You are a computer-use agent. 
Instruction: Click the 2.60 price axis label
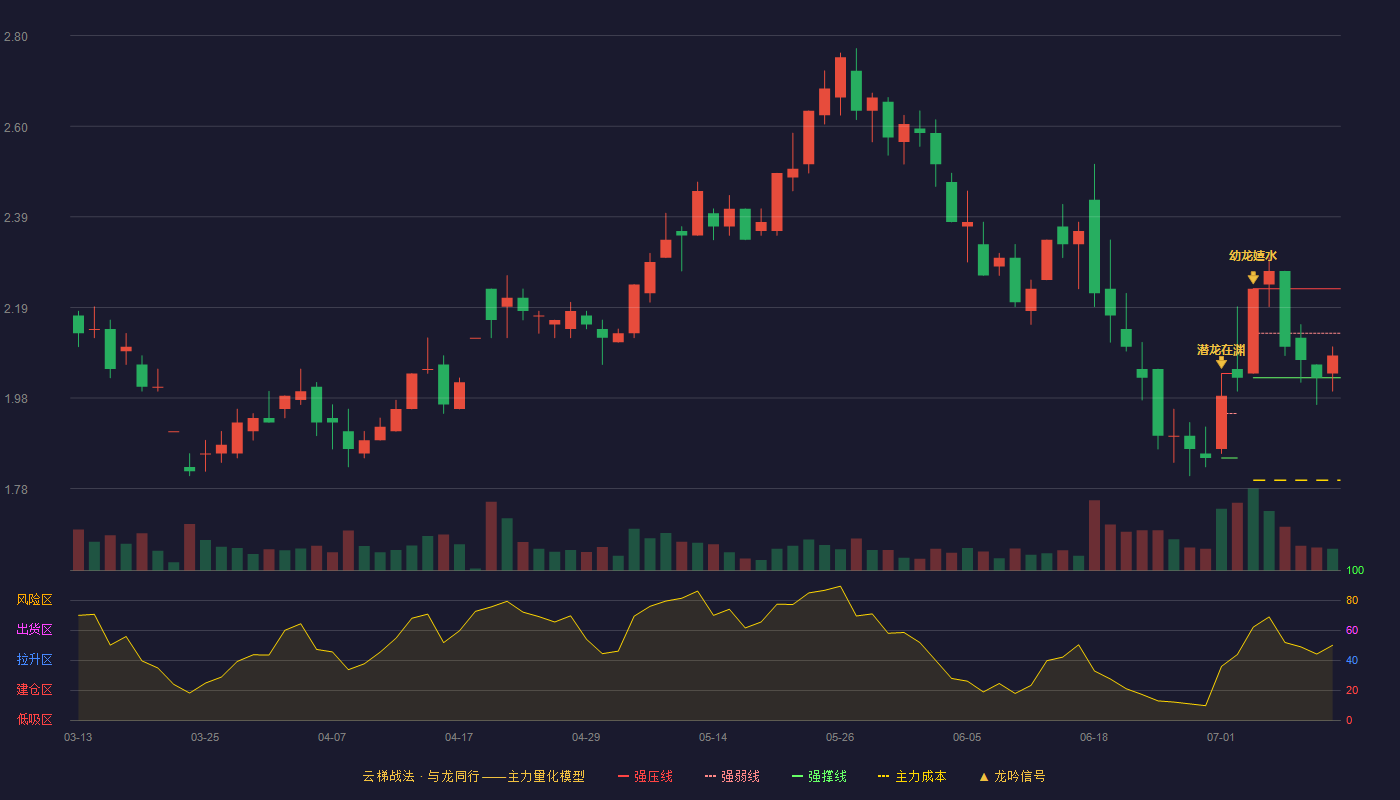click(x=16, y=128)
